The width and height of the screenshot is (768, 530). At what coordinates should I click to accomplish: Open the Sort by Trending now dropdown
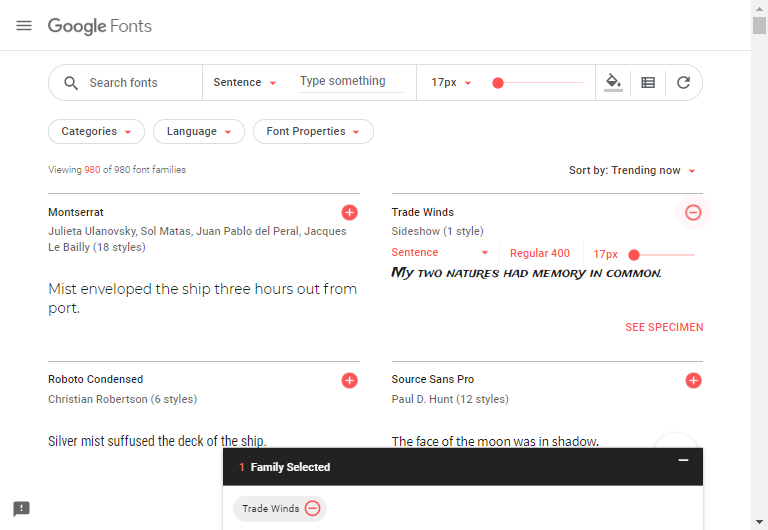click(632, 170)
